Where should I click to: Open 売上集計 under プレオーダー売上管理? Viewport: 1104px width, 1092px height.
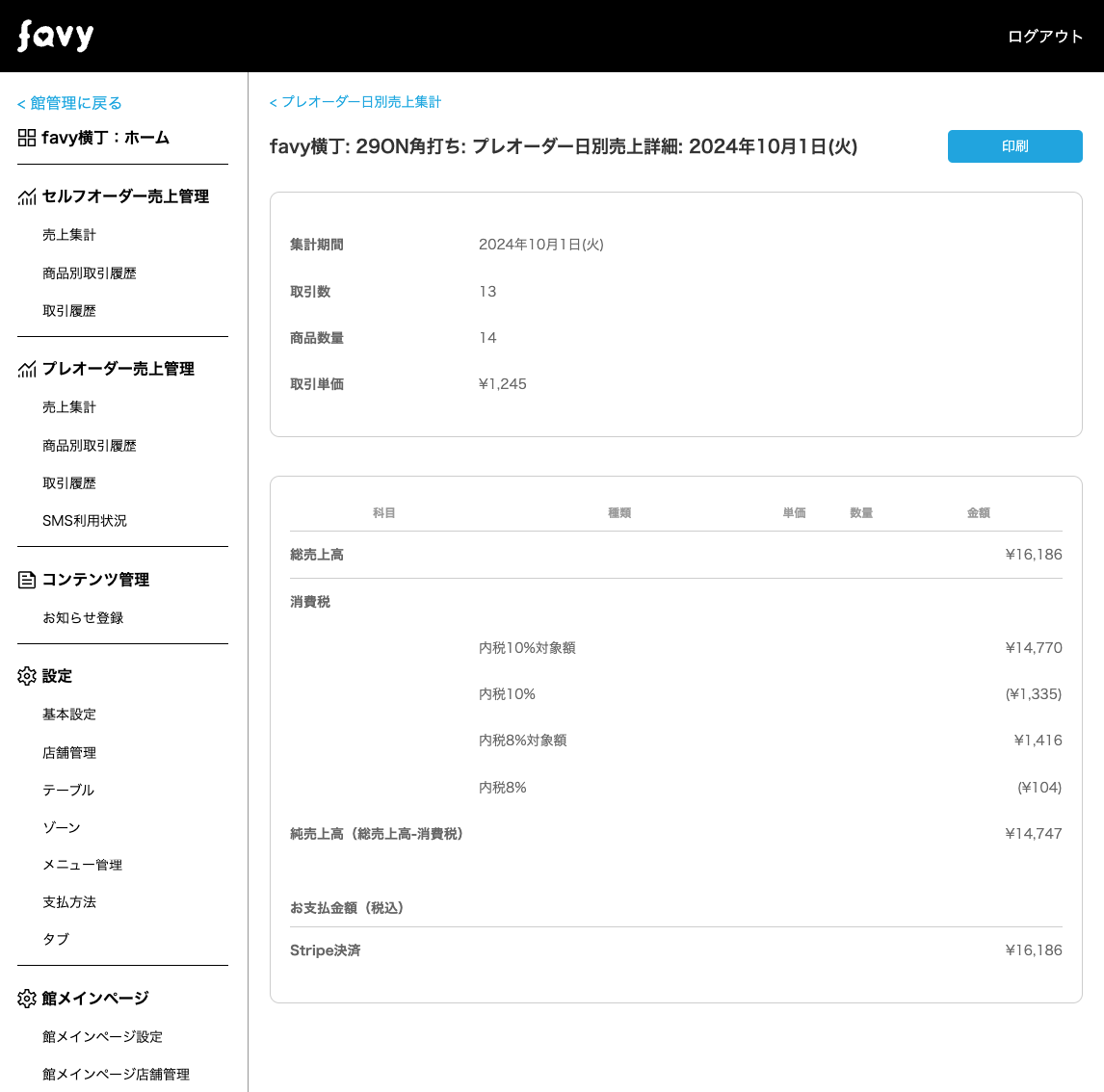coord(69,407)
